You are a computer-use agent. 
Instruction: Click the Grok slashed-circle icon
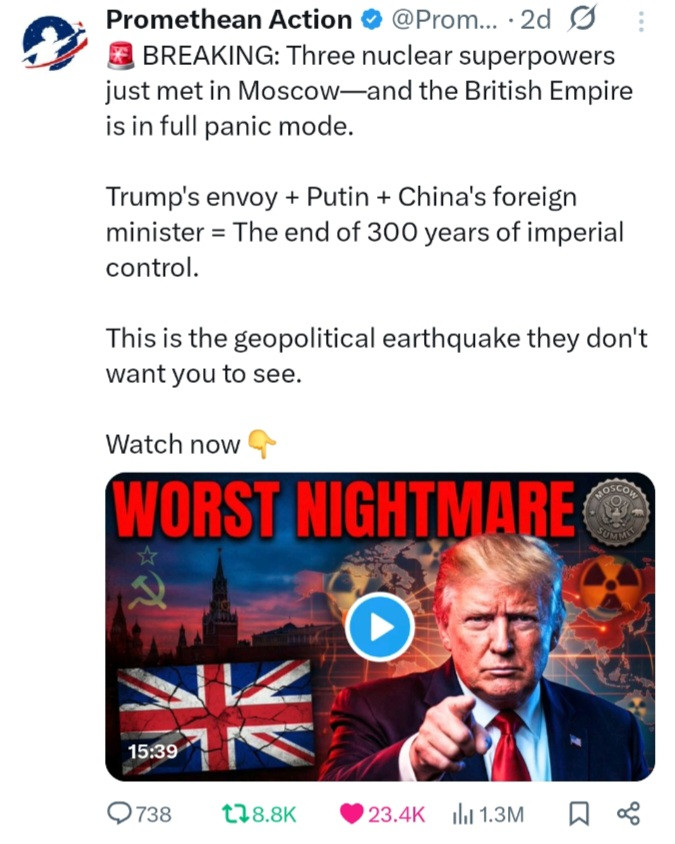pyautogui.click(x=582, y=20)
